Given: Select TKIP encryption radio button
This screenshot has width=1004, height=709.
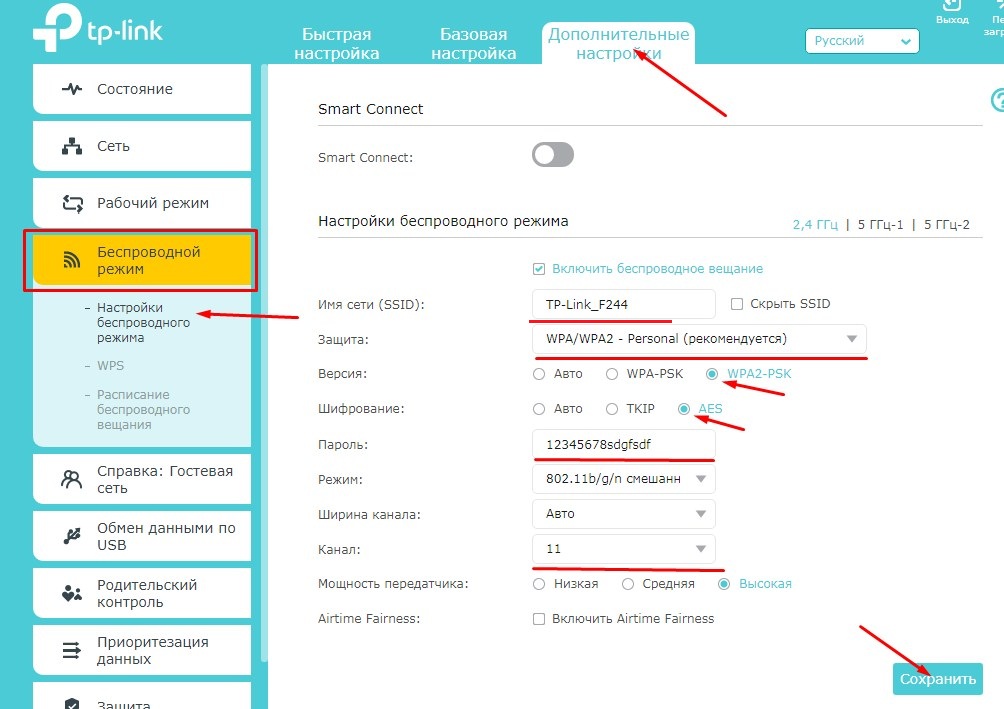Looking at the screenshot, I should click(612, 409).
